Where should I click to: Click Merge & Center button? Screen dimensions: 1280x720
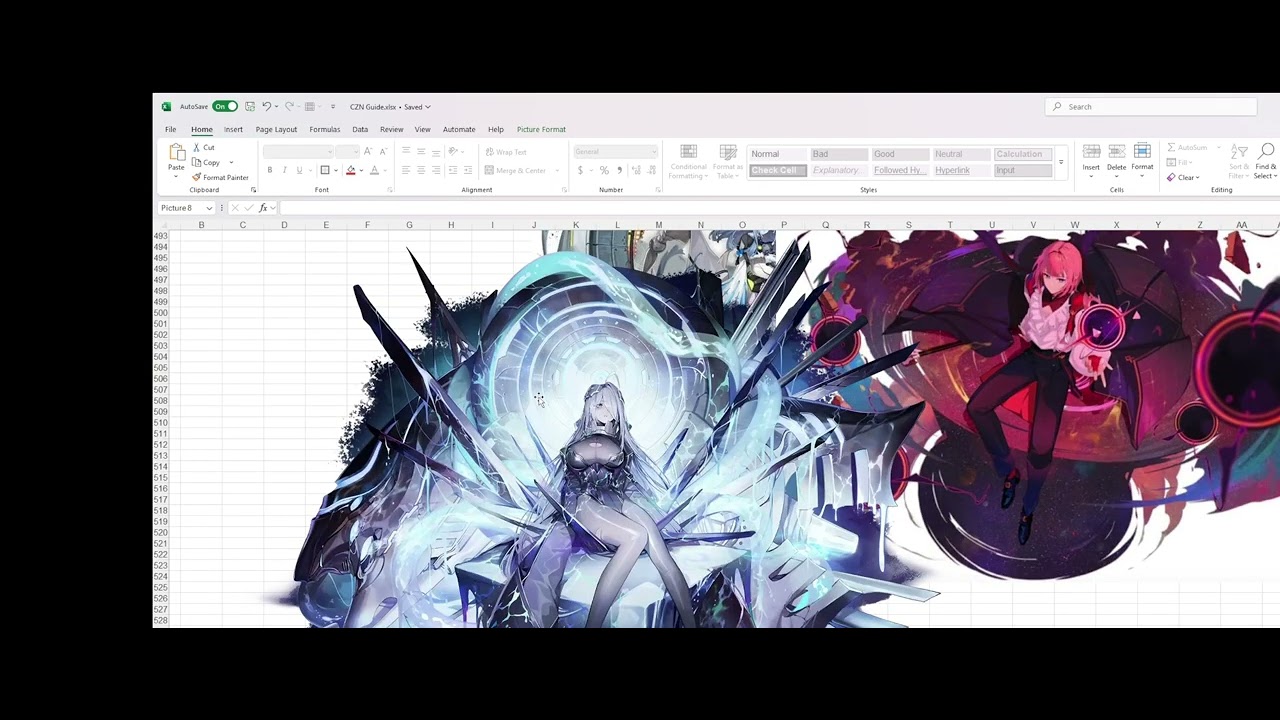coord(516,170)
